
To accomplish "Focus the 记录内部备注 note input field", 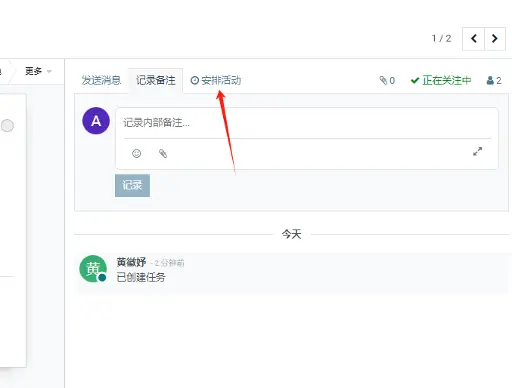I will 307,123.
